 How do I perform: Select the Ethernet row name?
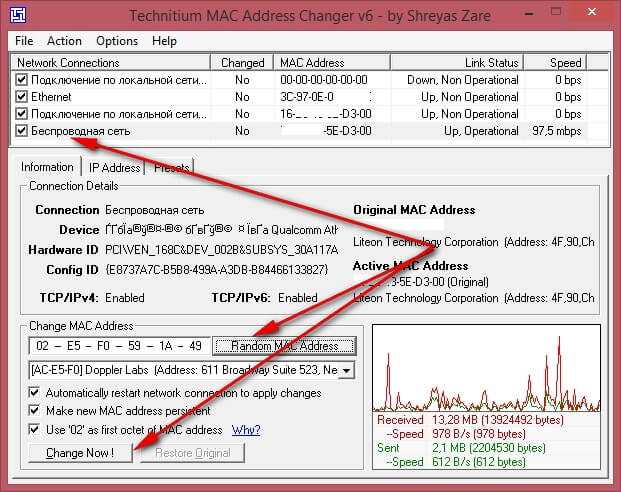coord(51,97)
